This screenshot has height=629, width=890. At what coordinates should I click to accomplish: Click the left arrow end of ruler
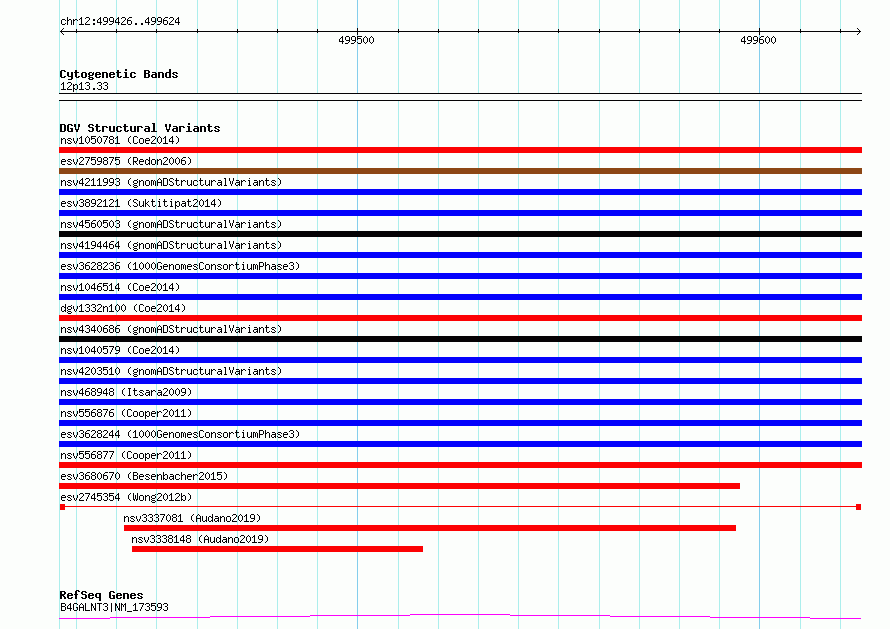coord(62,31)
